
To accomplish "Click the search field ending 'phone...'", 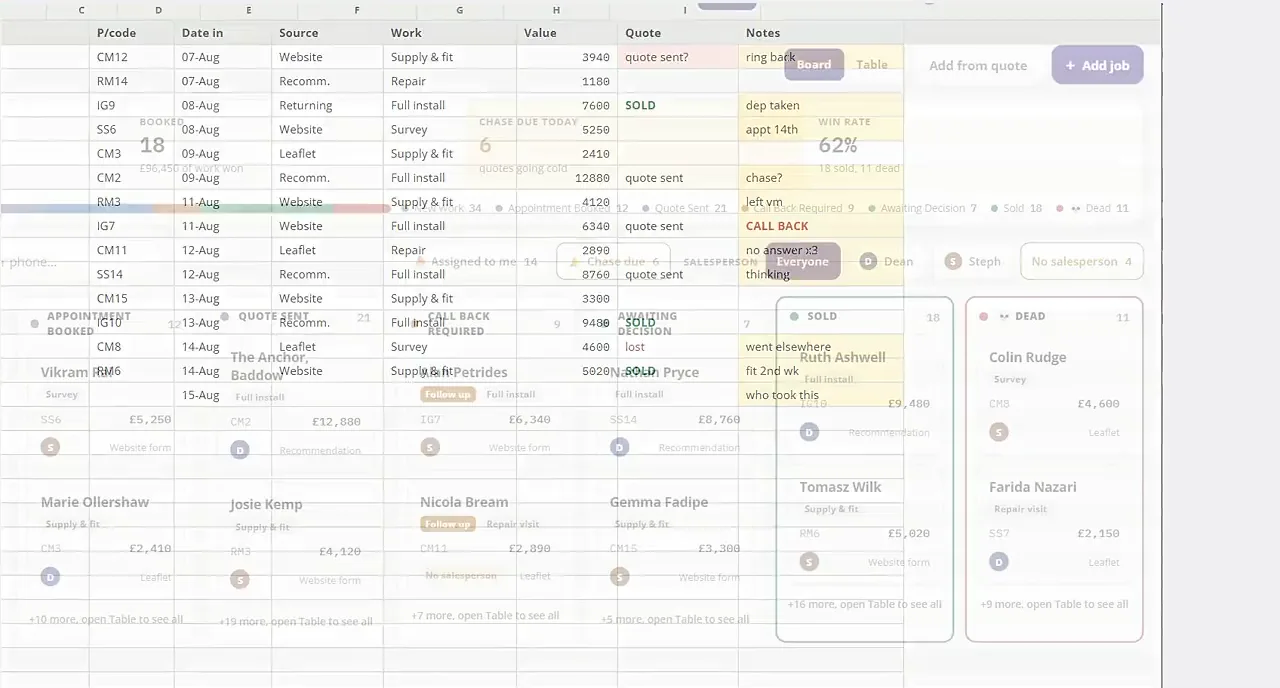I will 30,262.
